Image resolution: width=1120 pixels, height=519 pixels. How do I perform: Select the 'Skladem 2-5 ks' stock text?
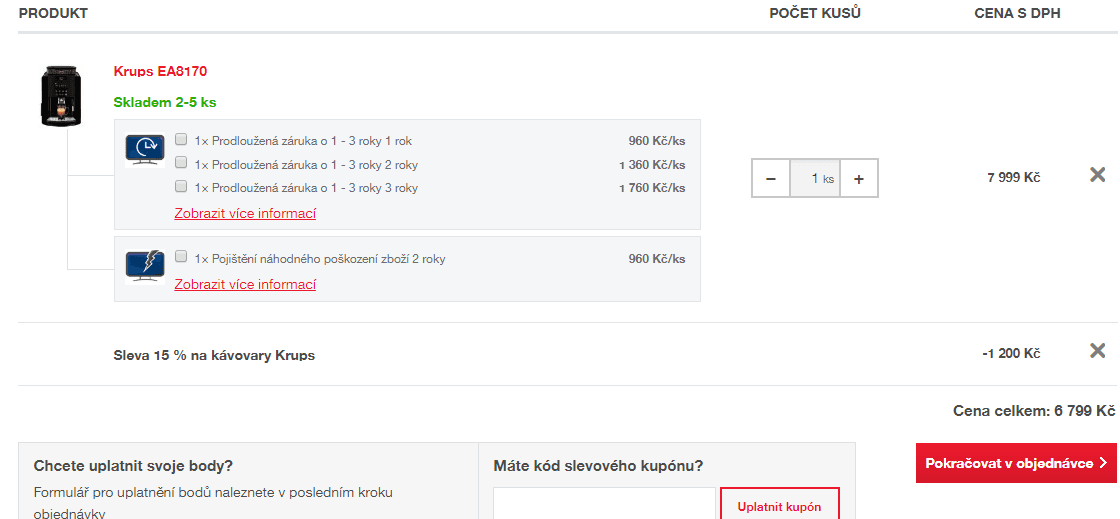[x=165, y=102]
